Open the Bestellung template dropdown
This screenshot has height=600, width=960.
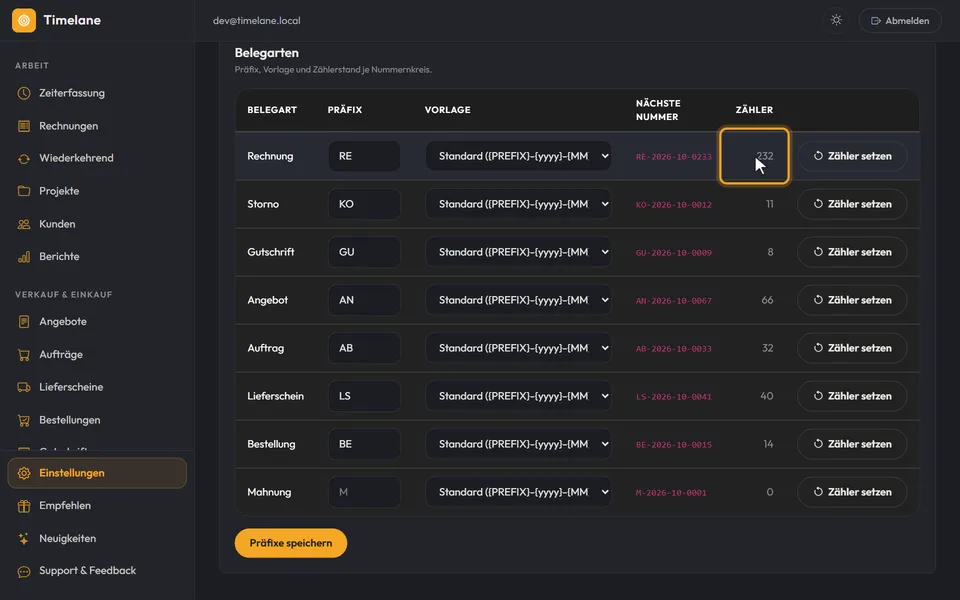519,444
